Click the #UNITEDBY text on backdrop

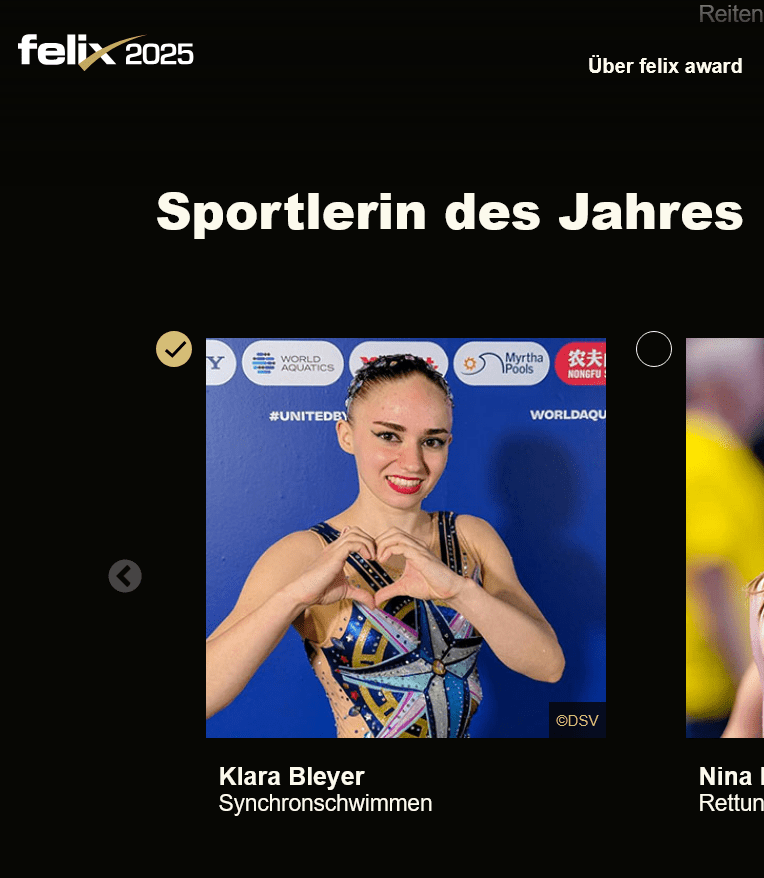click(x=308, y=415)
